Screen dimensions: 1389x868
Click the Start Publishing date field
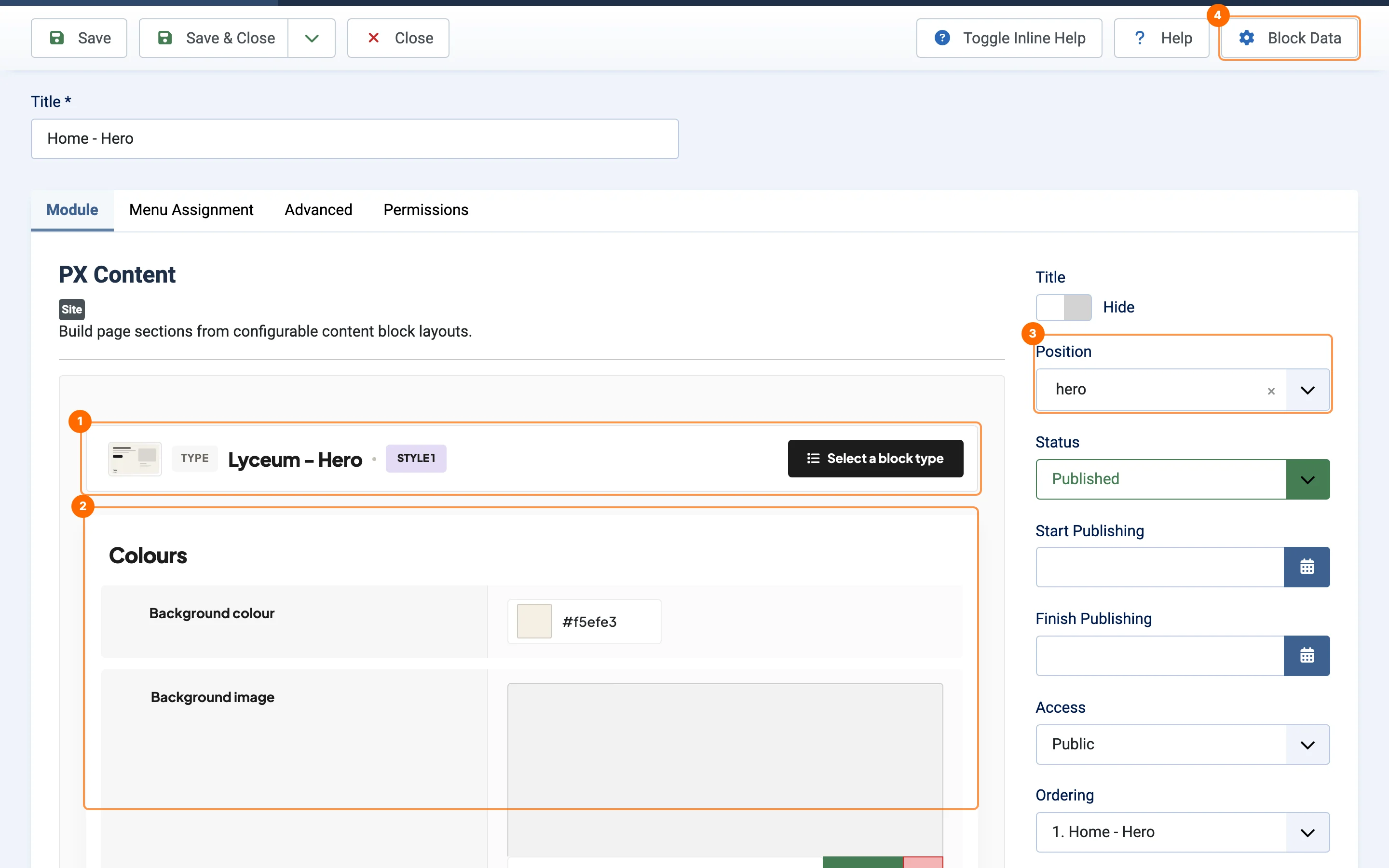click(x=1160, y=567)
